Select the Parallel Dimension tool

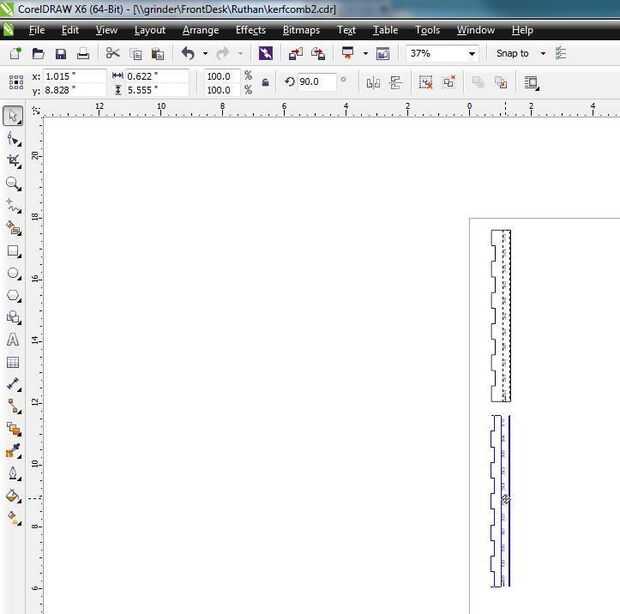click(x=13, y=384)
